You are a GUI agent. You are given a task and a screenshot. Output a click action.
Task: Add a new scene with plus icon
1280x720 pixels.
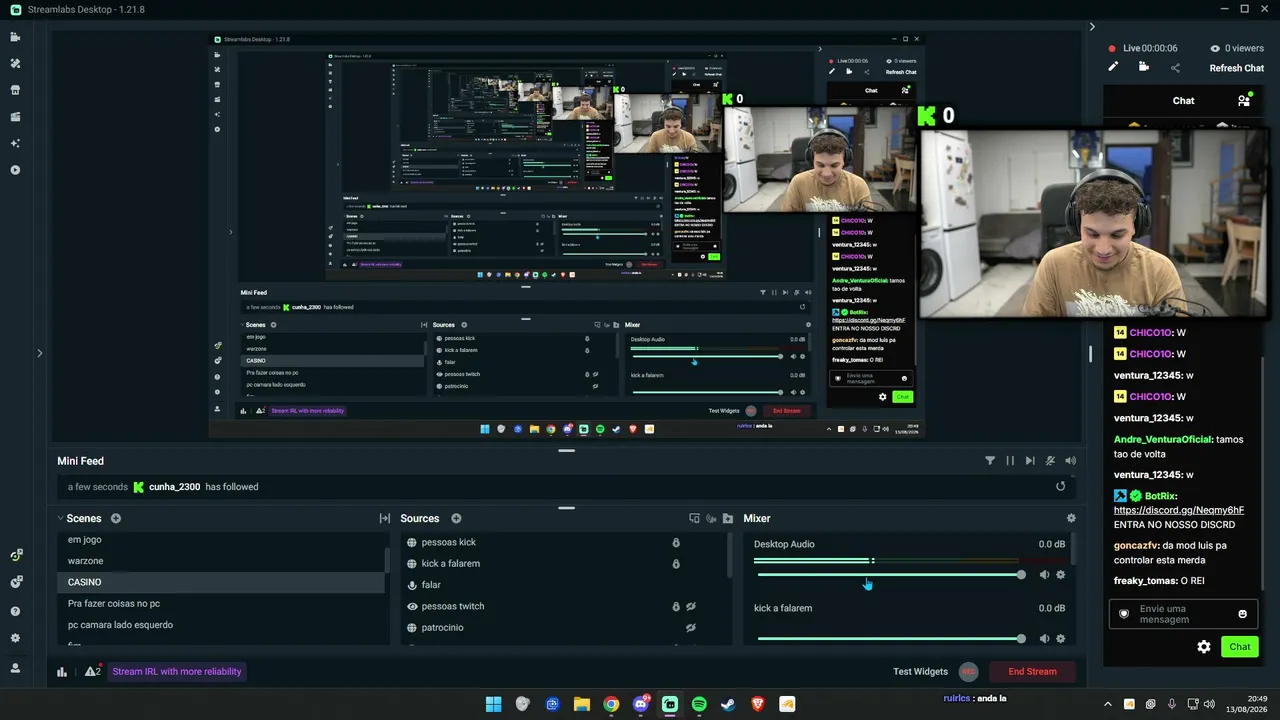(x=116, y=518)
